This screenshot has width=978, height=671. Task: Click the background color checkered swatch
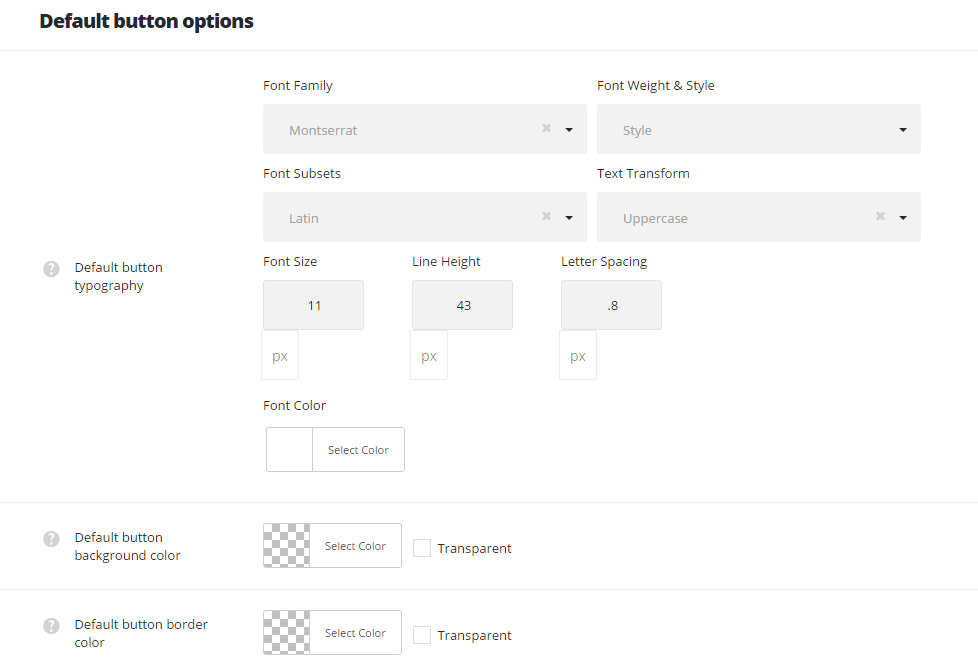click(x=287, y=546)
